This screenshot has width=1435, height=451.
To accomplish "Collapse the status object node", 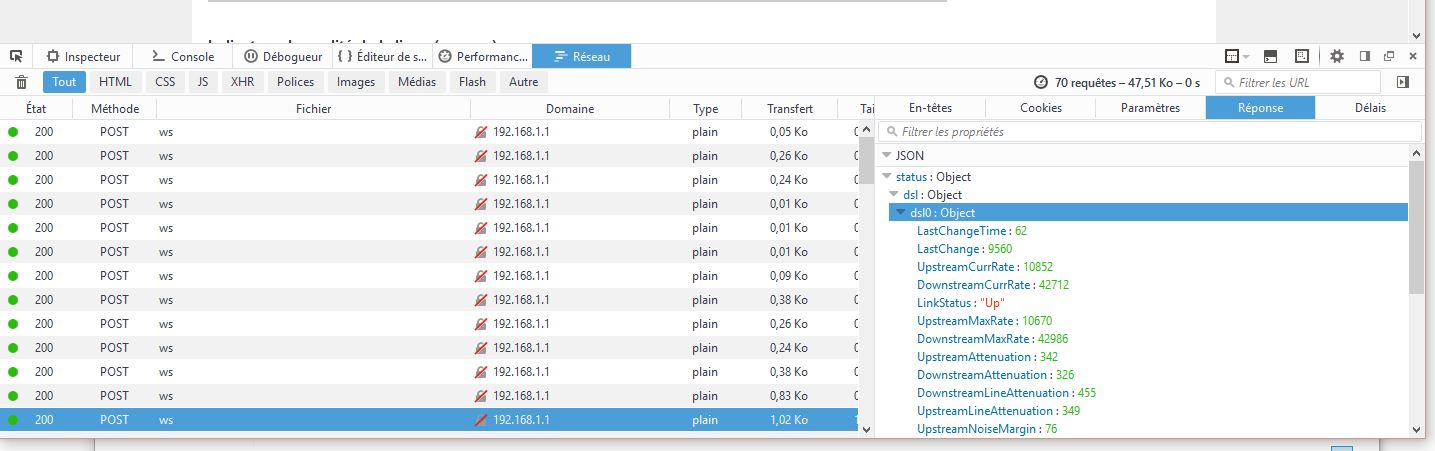I will (x=886, y=177).
